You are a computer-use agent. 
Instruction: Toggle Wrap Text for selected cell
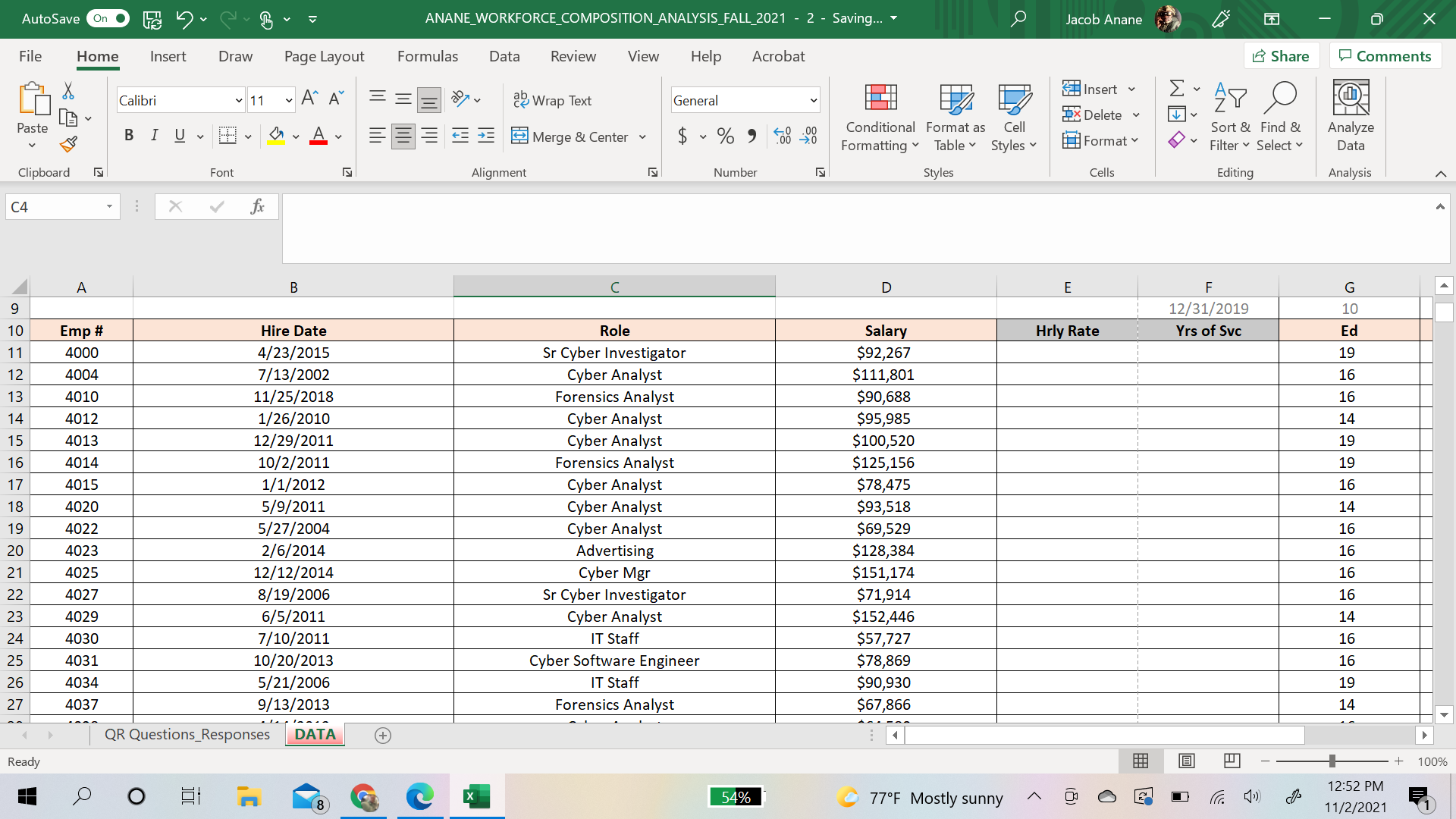[x=553, y=100]
